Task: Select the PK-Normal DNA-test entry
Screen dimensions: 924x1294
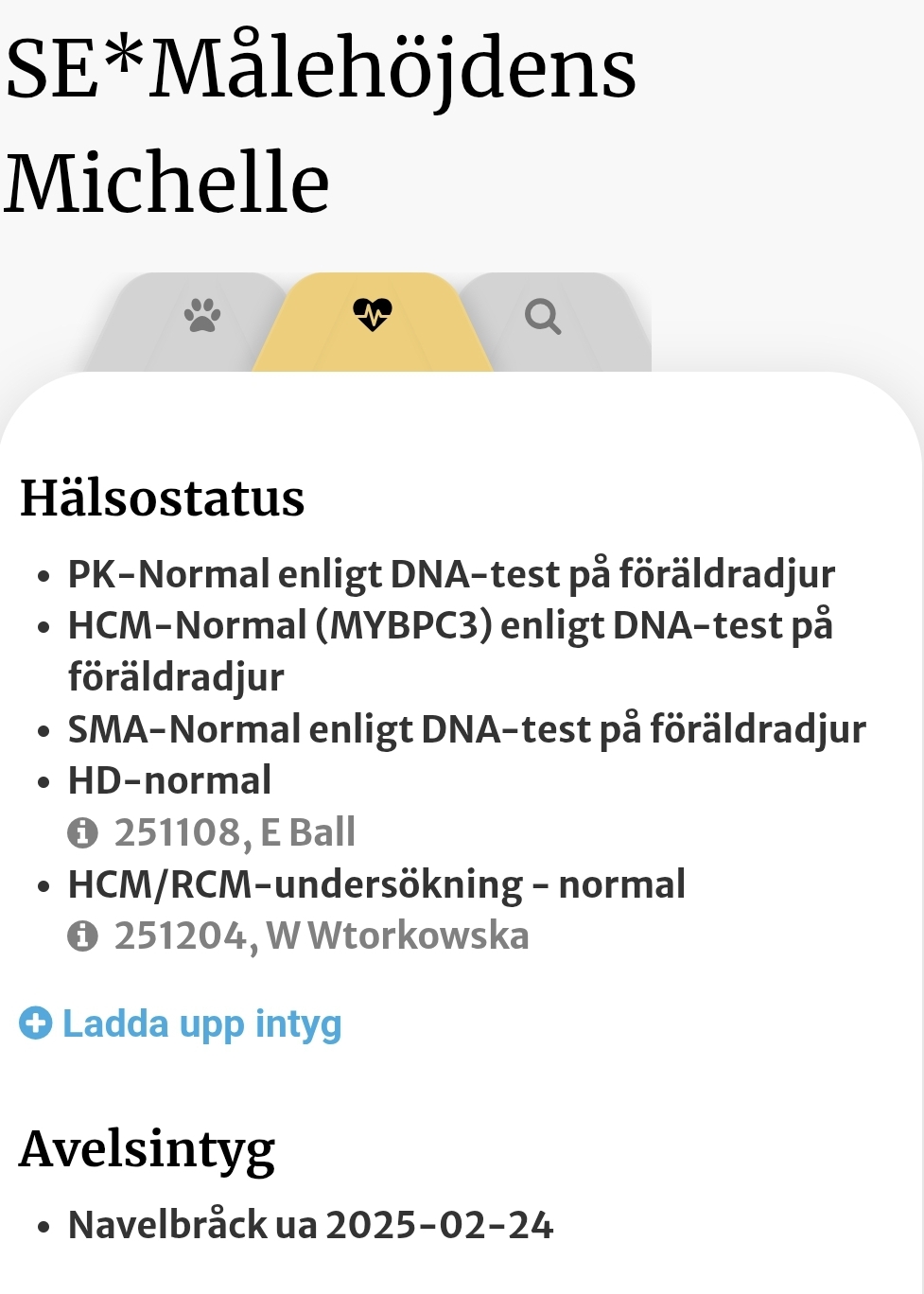Action: coord(451,574)
